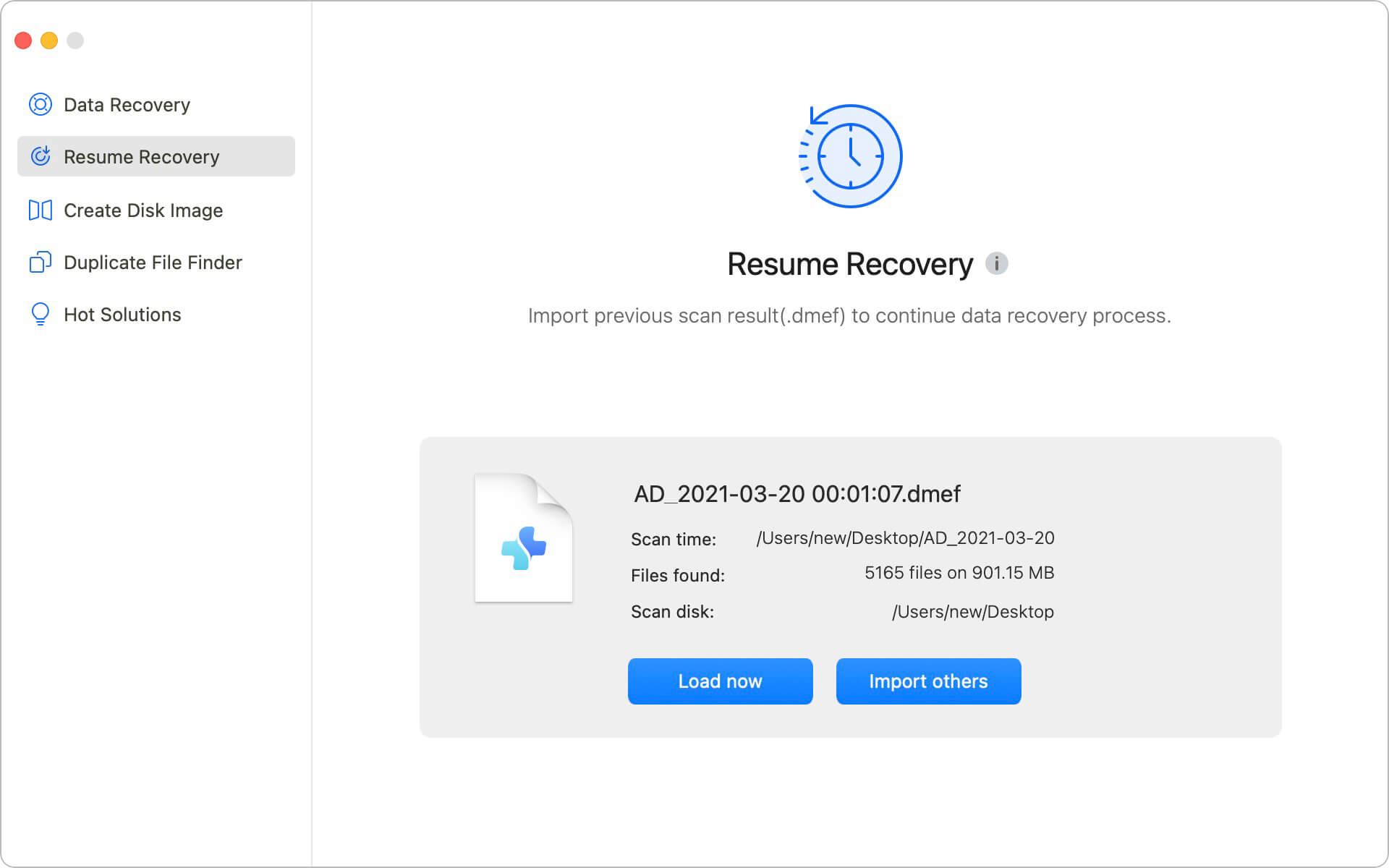Image resolution: width=1389 pixels, height=868 pixels.
Task: Click the Scan disk: label
Action: pyautogui.click(x=672, y=612)
